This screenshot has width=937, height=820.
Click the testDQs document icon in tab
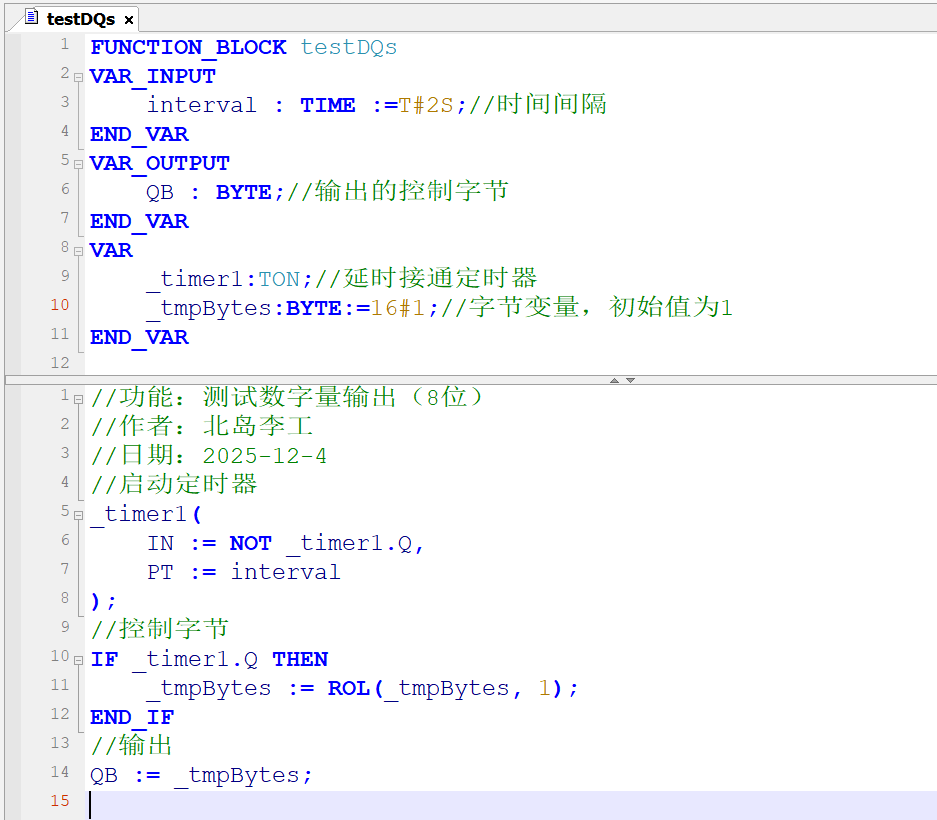coord(31,19)
